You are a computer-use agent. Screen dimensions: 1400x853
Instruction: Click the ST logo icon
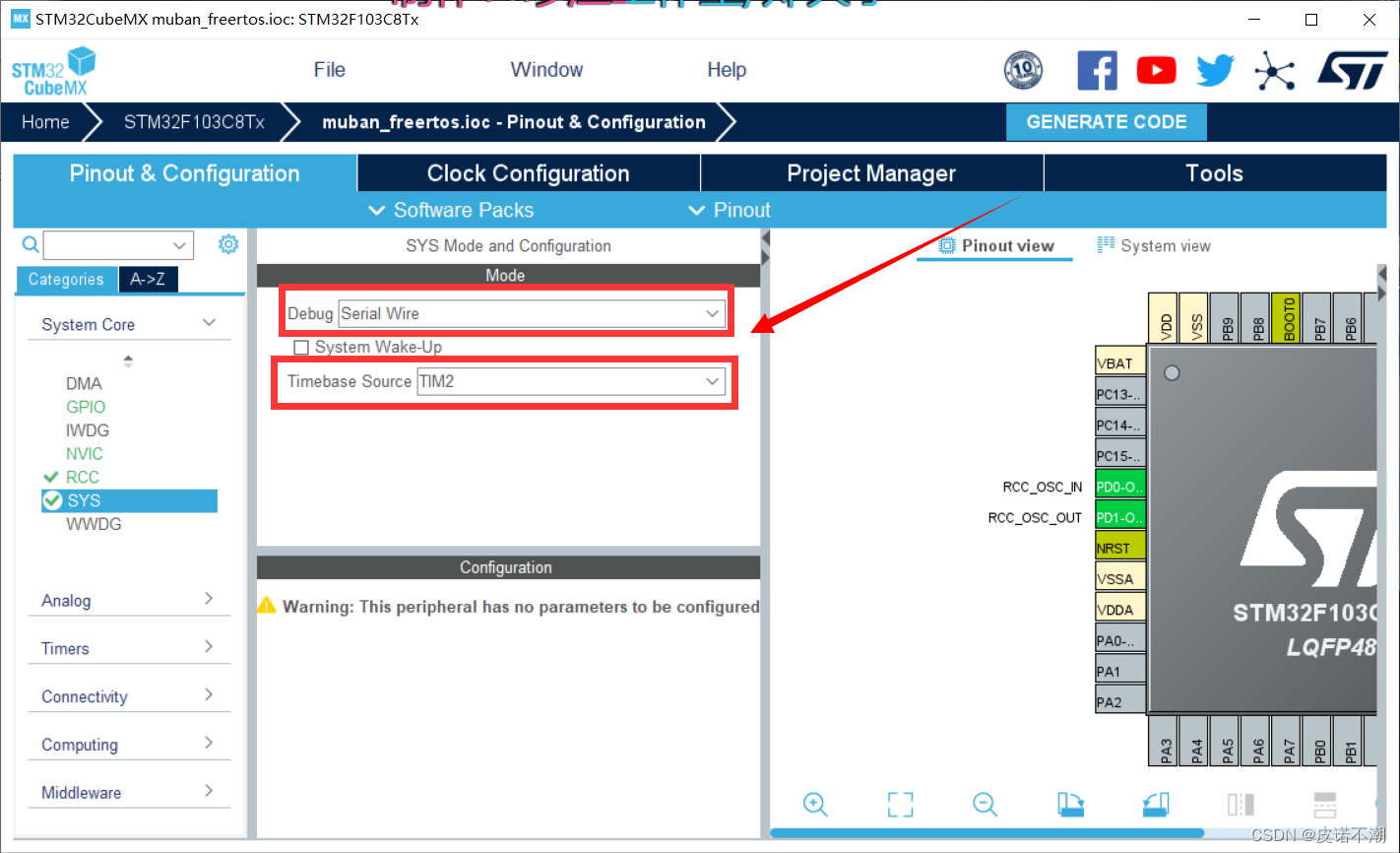click(x=1353, y=71)
